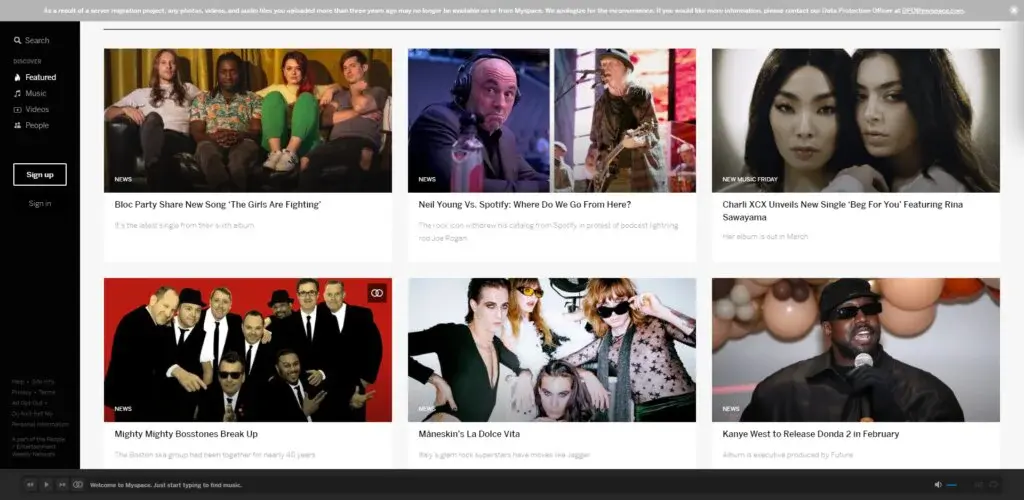Image resolution: width=1024 pixels, height=500 pixels.
Task: Click the Ad Opt-Out link in footer
Action: coord(27,403)
